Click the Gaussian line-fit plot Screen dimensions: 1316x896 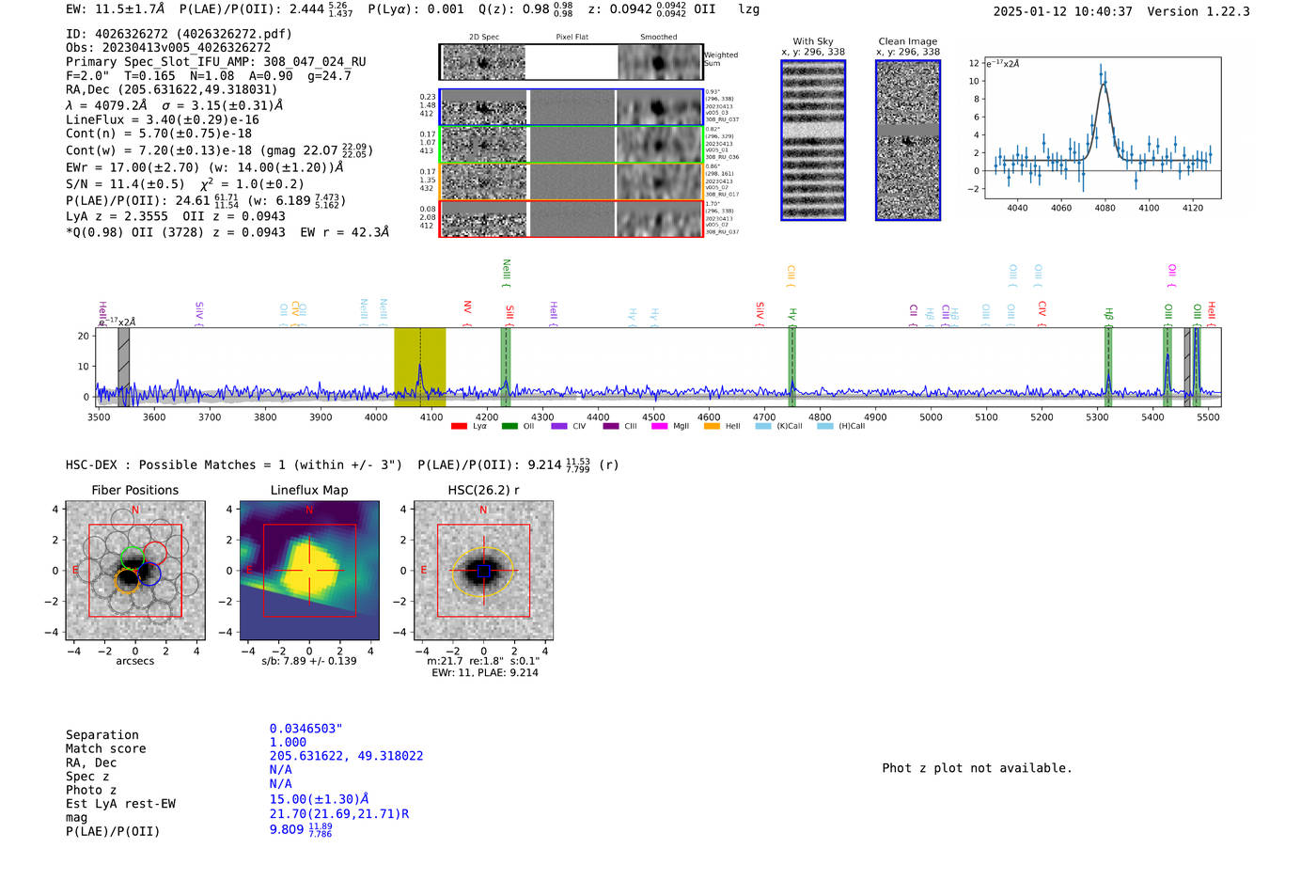point(1102,128)
